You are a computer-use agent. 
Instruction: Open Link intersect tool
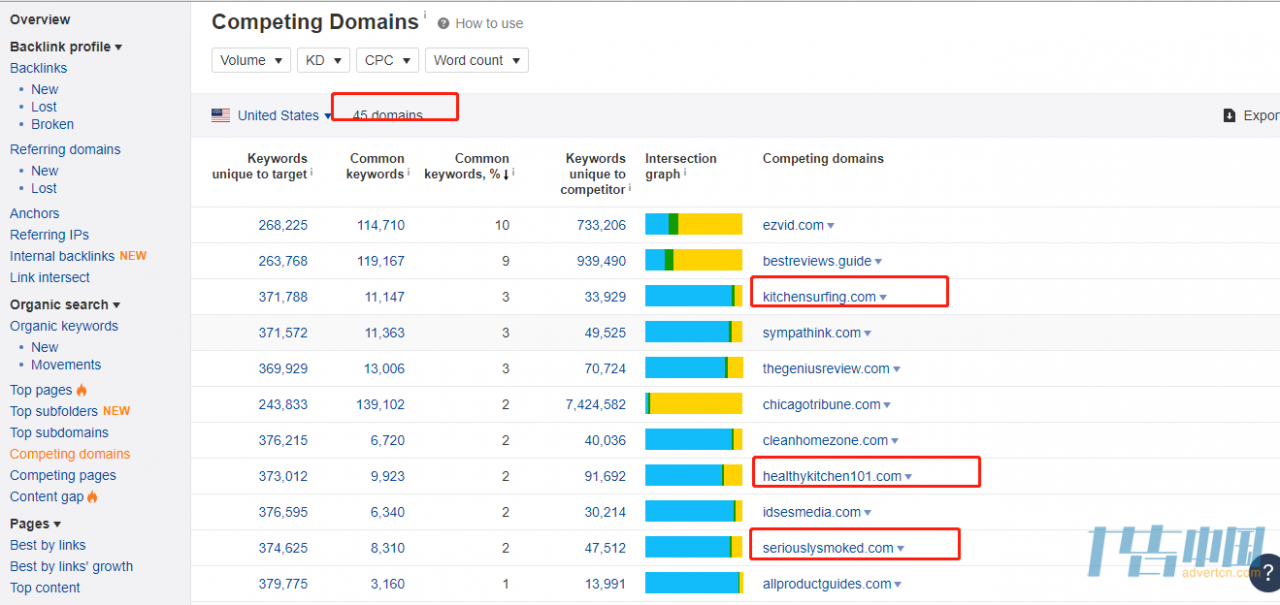(50, 278)
